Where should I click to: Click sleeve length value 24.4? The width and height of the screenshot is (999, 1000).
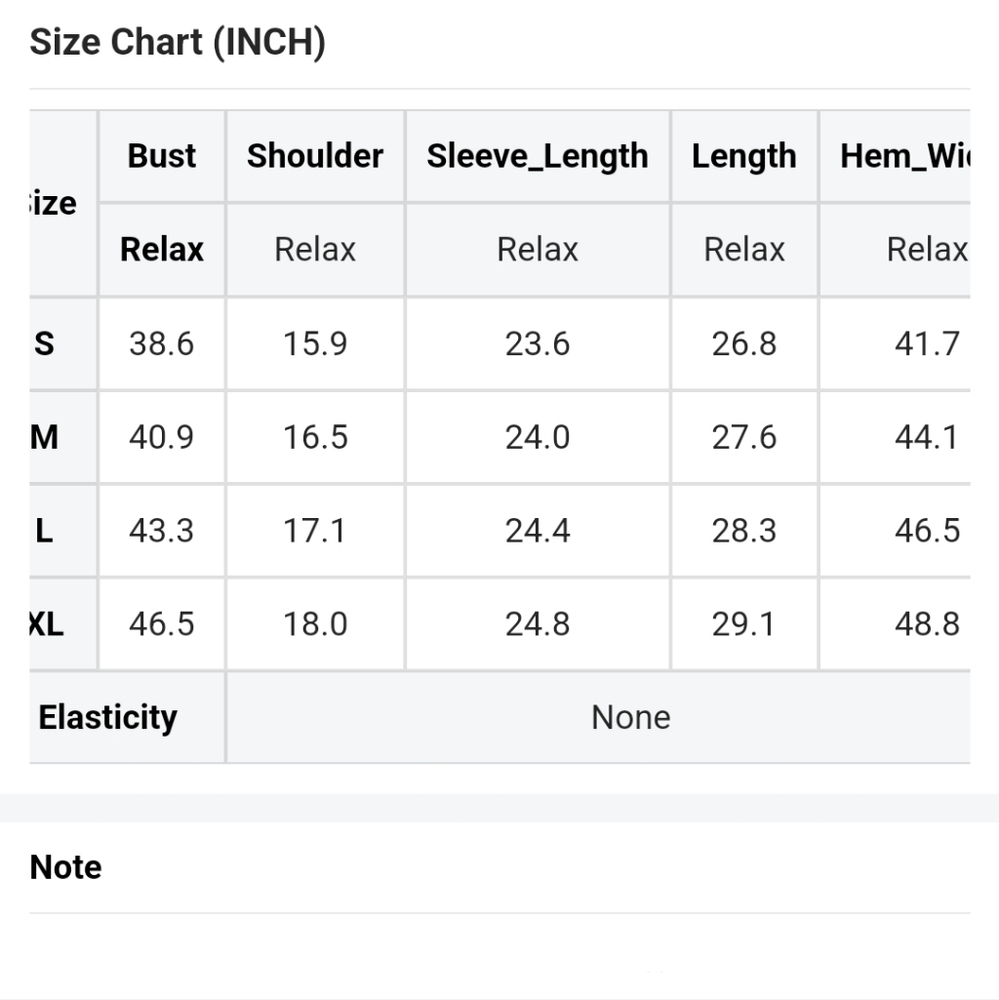coord(537,530)
